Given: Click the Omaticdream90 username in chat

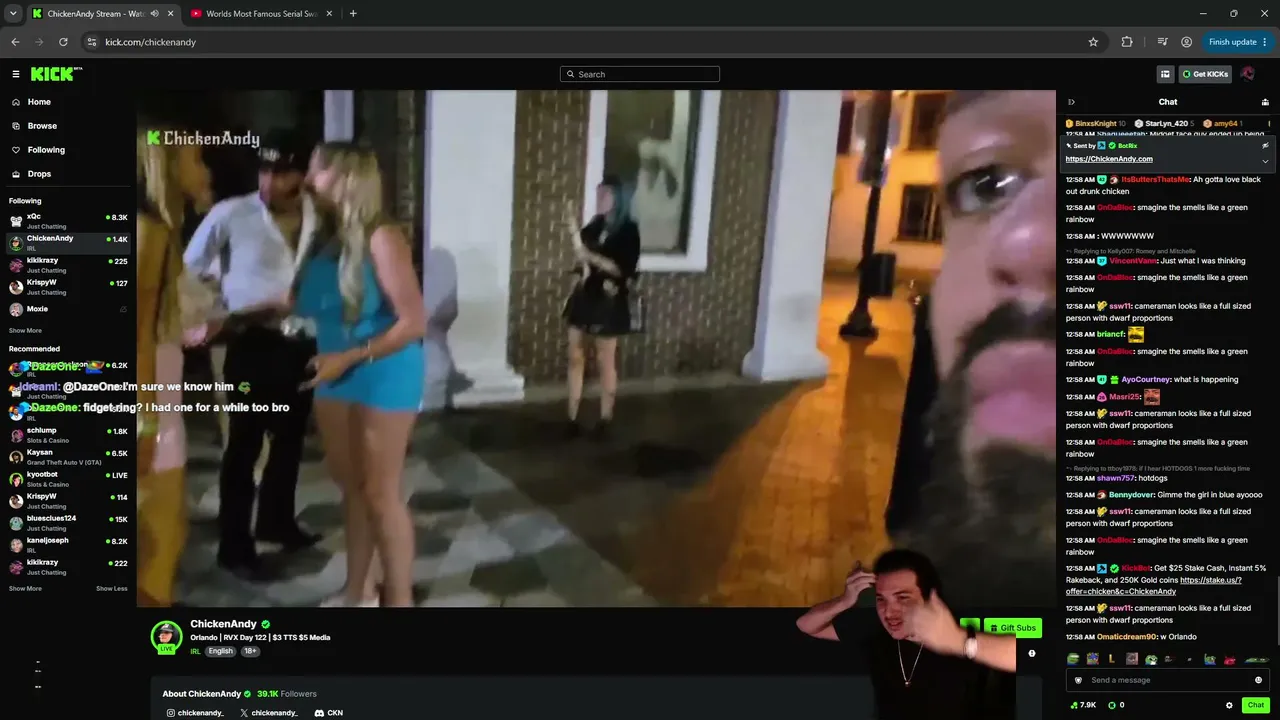Looking at the screenshot, I should coord(1126,637).
